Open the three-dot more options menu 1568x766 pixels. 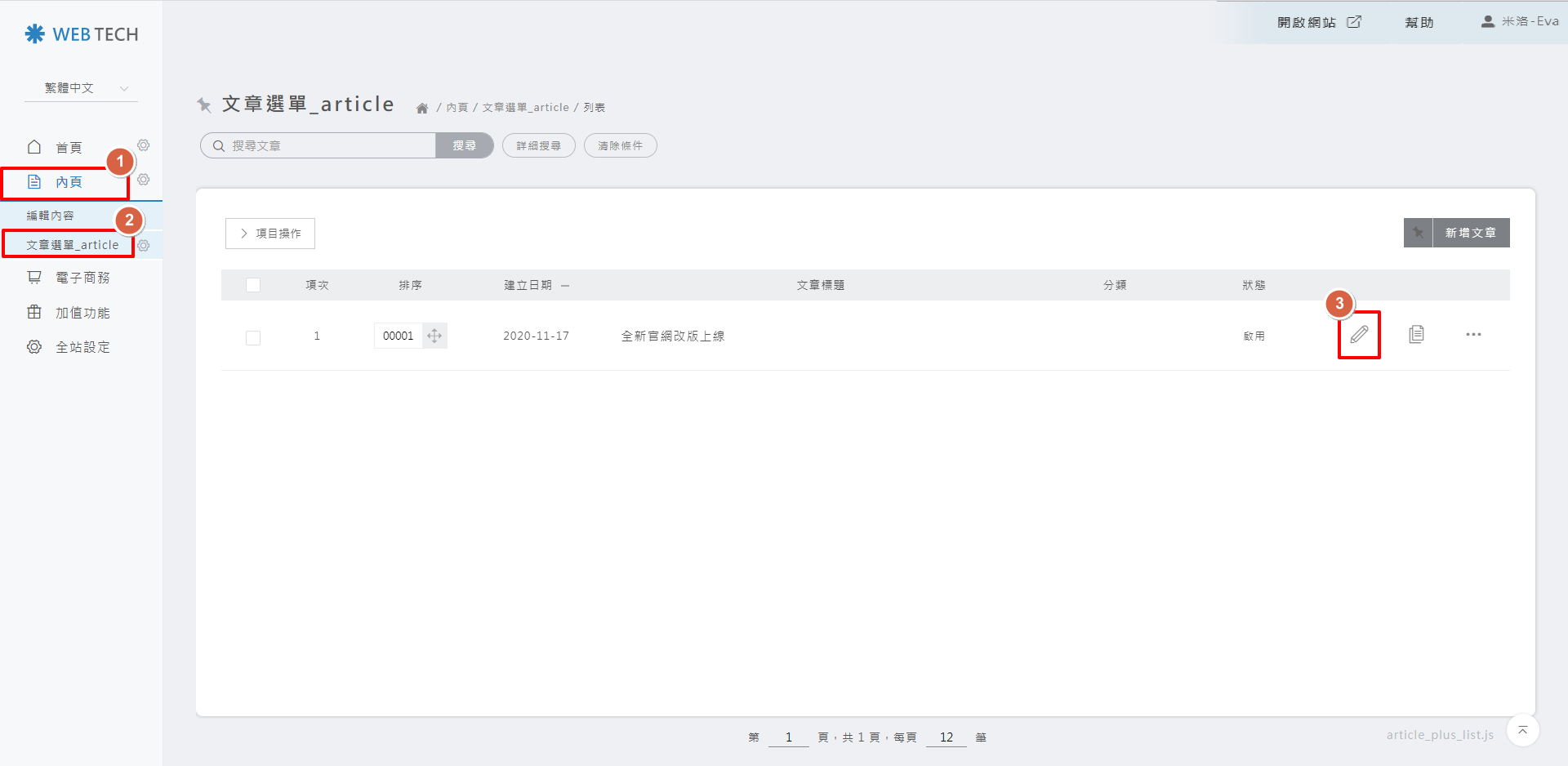coord(1473,335)
